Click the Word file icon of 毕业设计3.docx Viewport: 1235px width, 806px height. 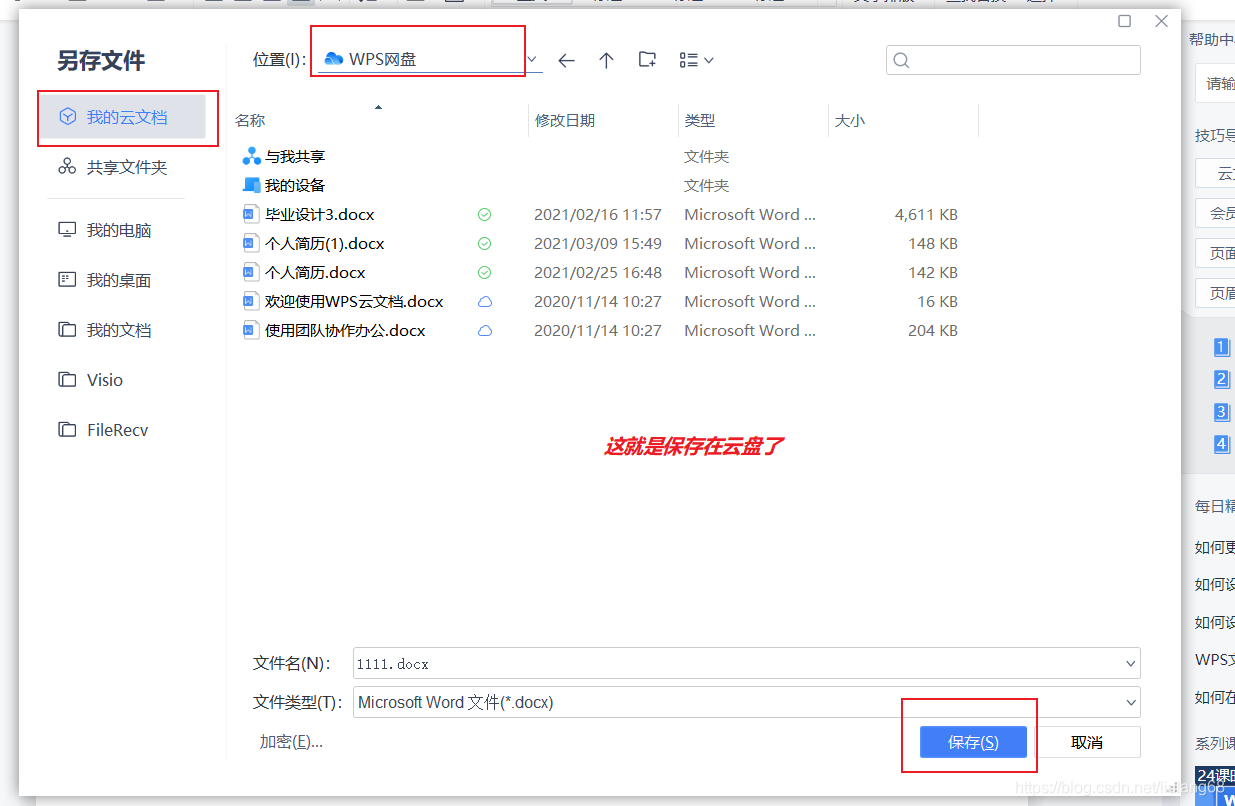[251, 214]
